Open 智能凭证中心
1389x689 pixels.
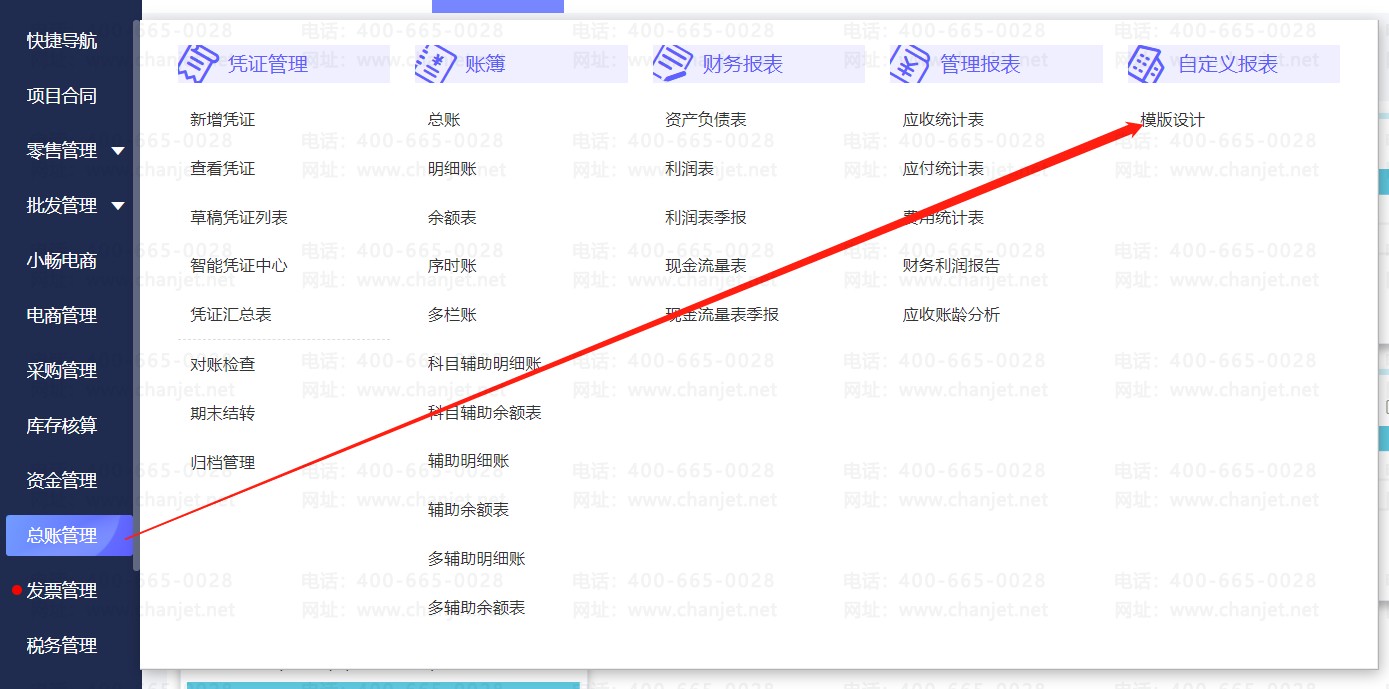tap(239, 266)
